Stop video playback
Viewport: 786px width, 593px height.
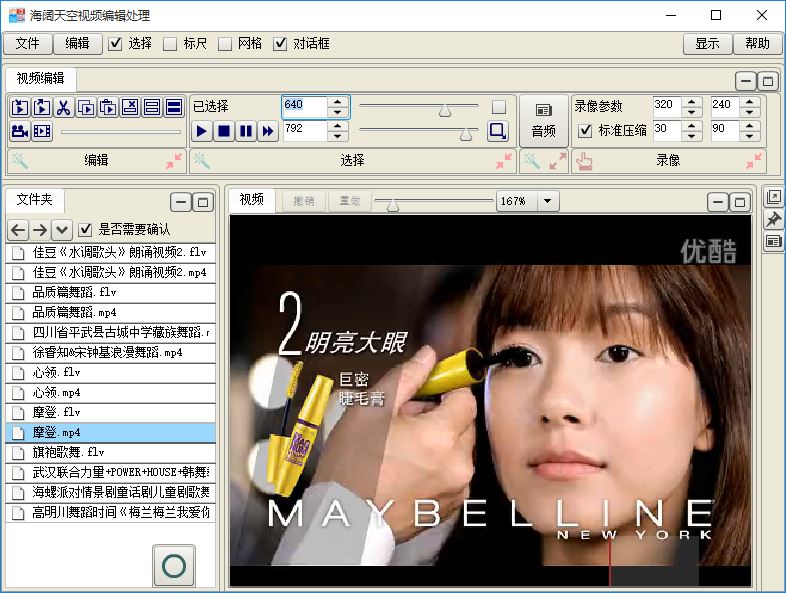point(224,131)
